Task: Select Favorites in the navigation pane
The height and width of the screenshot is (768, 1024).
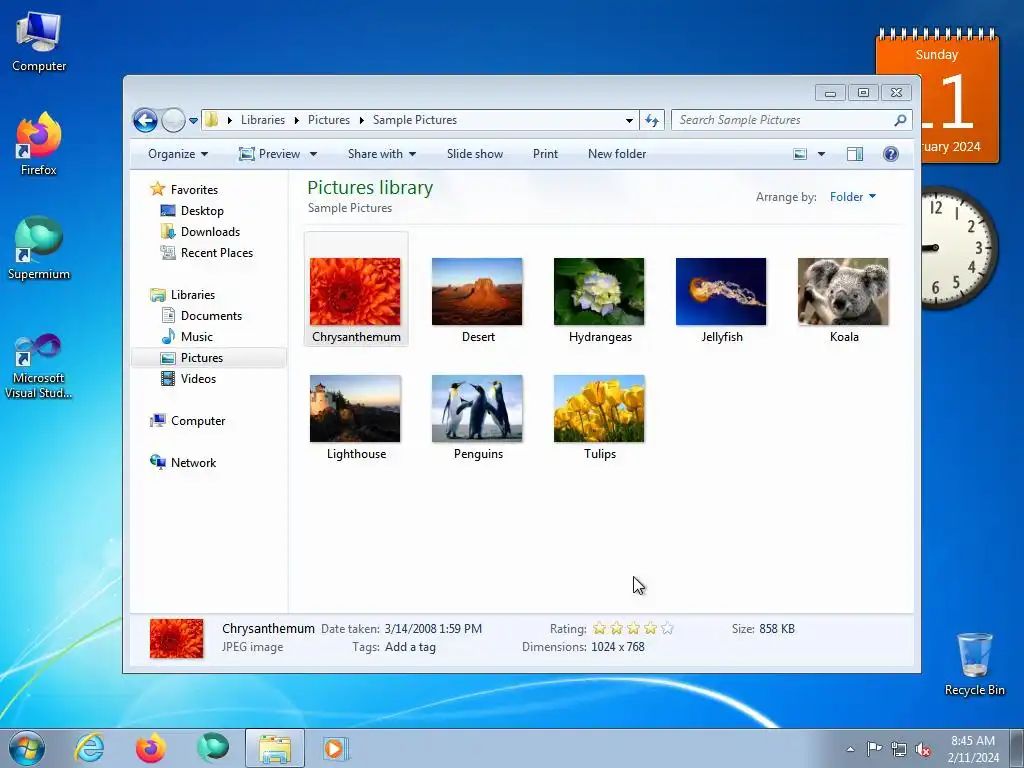Action: [194, 189]
